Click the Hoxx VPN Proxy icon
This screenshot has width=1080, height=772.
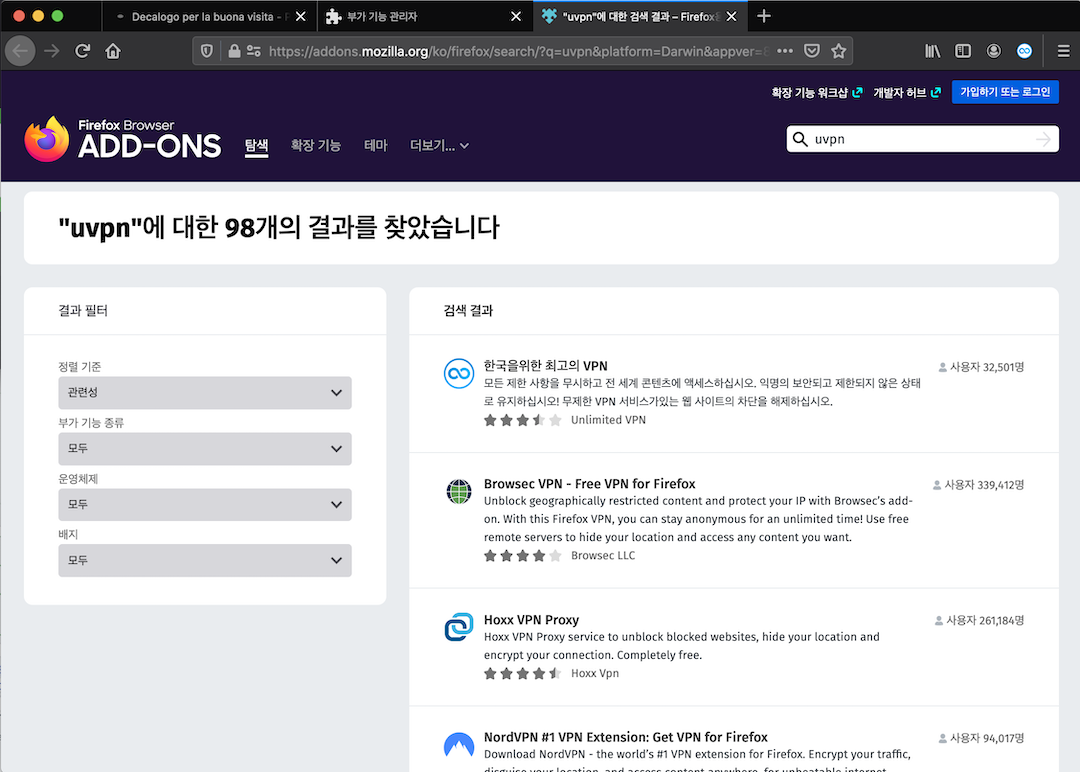[459, 627]
